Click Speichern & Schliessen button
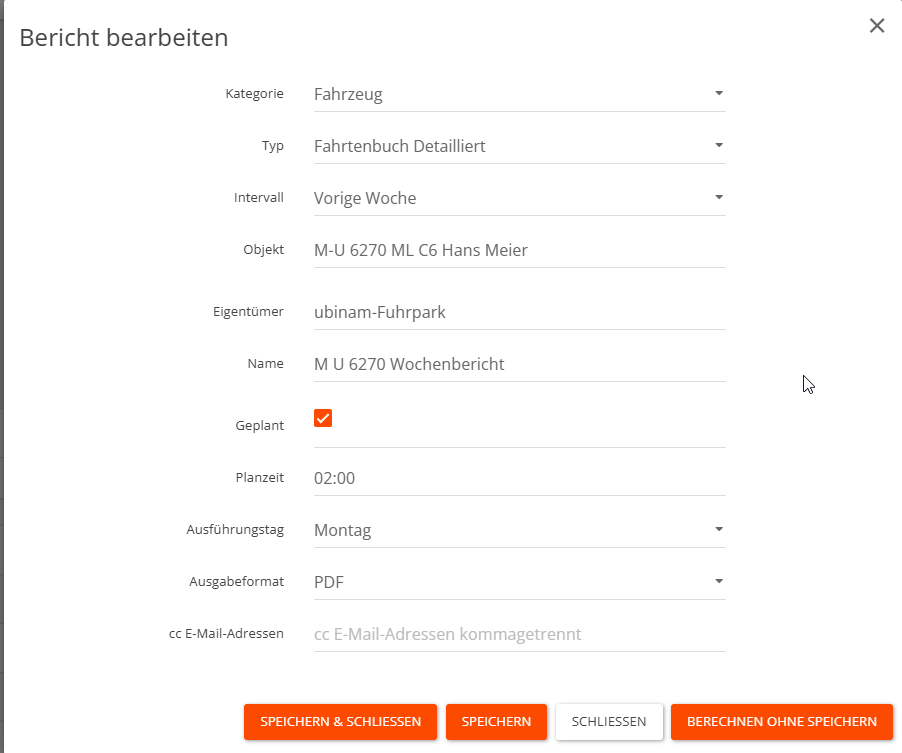This screenshot has height=753, width=902. (340, 721)
